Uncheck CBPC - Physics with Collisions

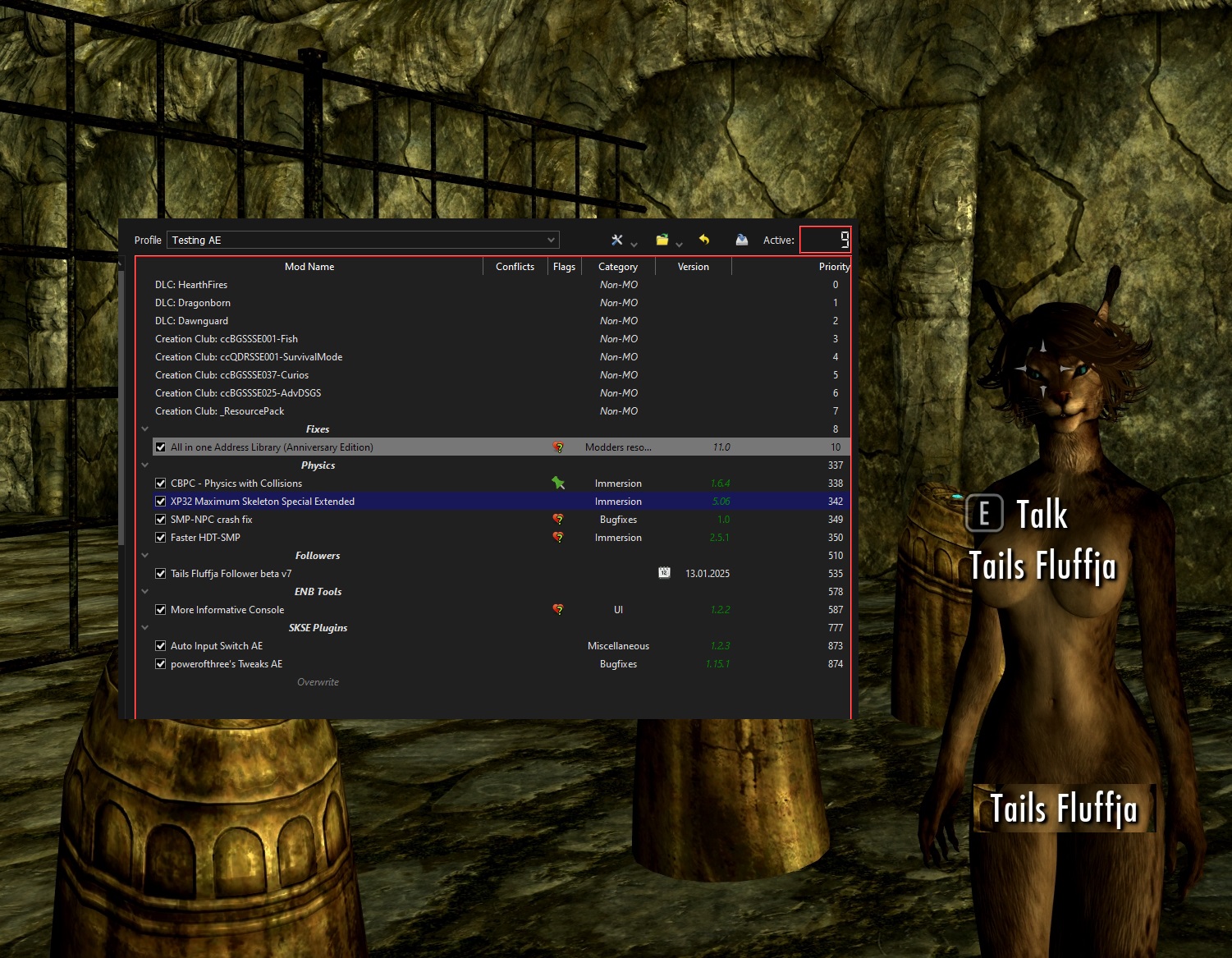pos(161,484)
